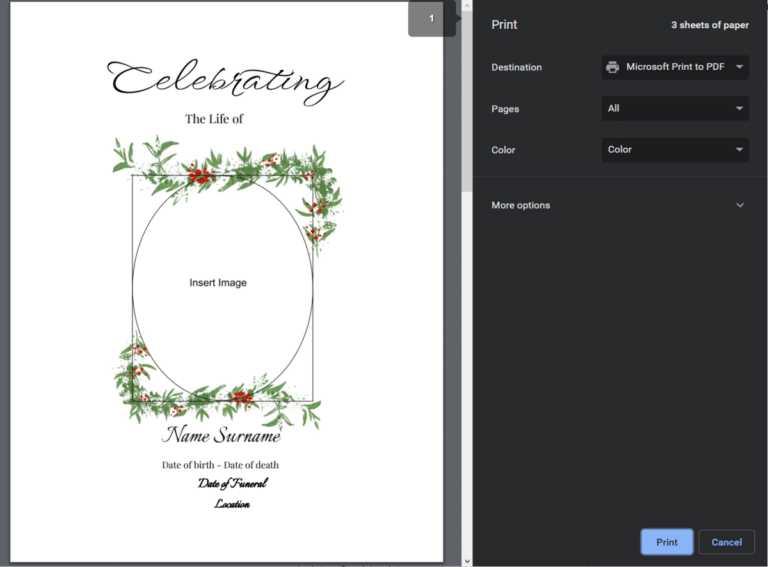Viewport: 768px width, 567px height.
Task: Click the printer icon in Destination field
Action: (612, 67)
